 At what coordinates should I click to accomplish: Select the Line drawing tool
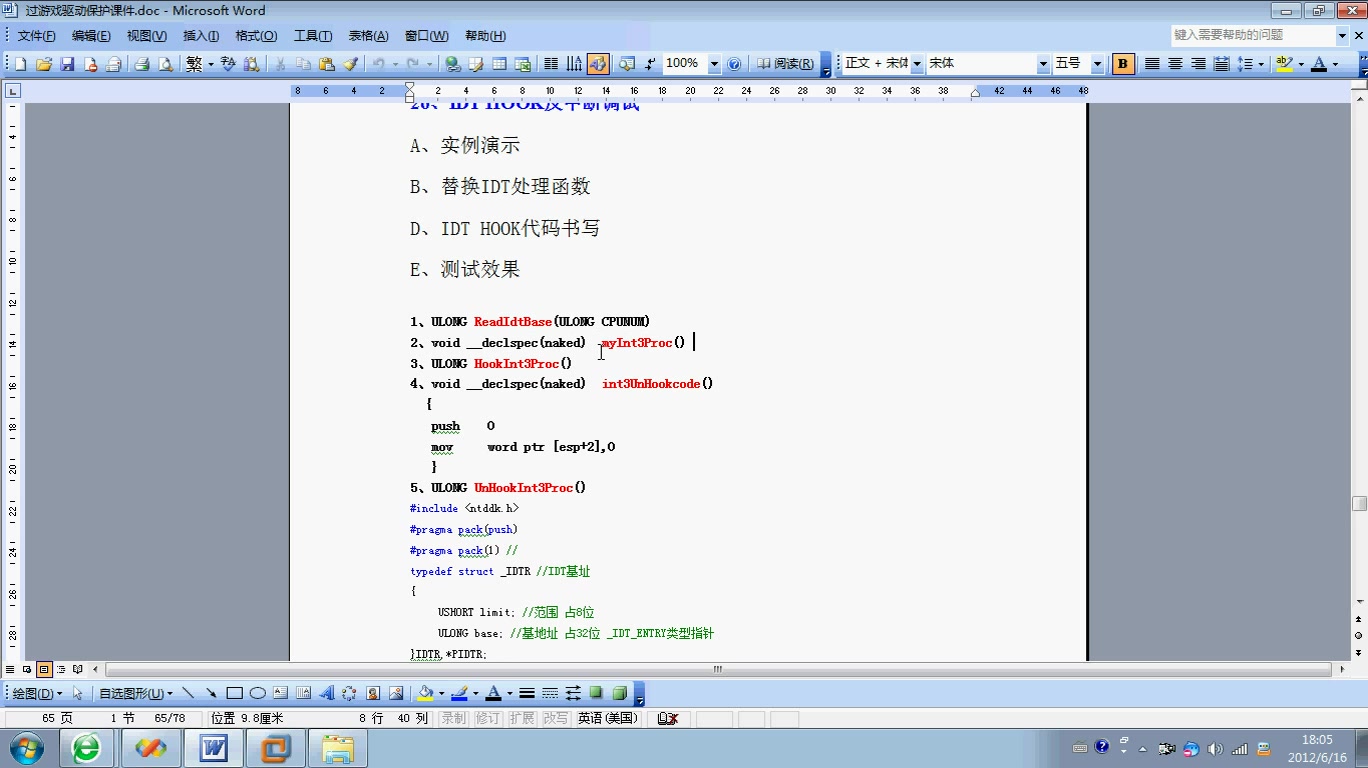[x=188, y=693]
